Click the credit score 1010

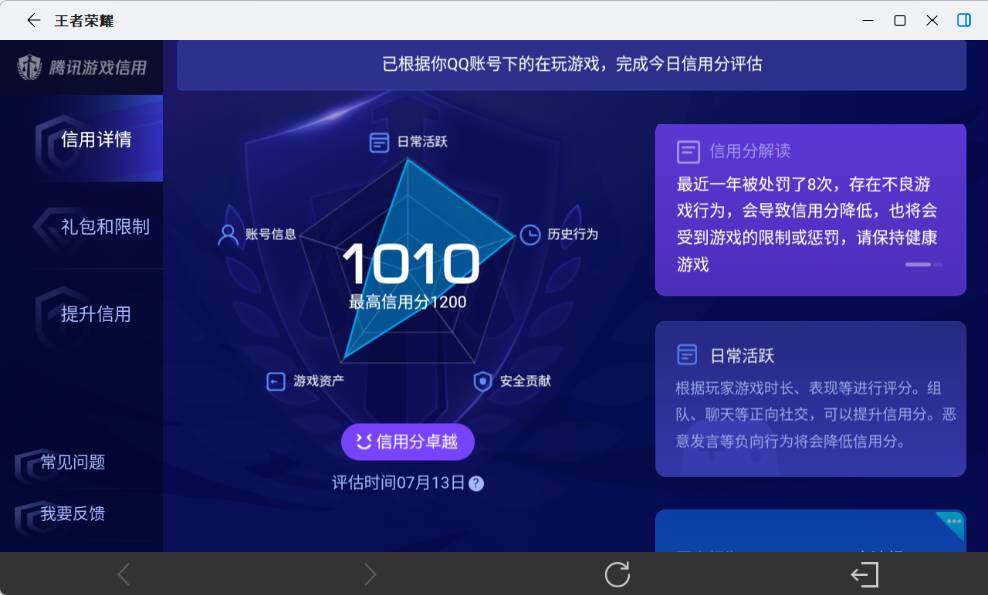point(410,263)
